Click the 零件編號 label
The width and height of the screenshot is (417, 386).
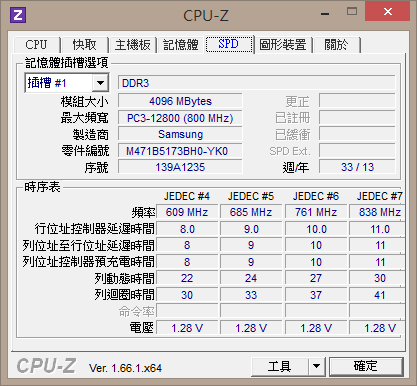85,151
